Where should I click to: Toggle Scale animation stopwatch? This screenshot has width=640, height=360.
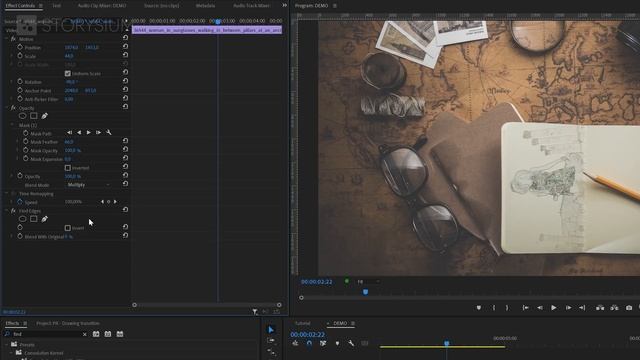20,56
